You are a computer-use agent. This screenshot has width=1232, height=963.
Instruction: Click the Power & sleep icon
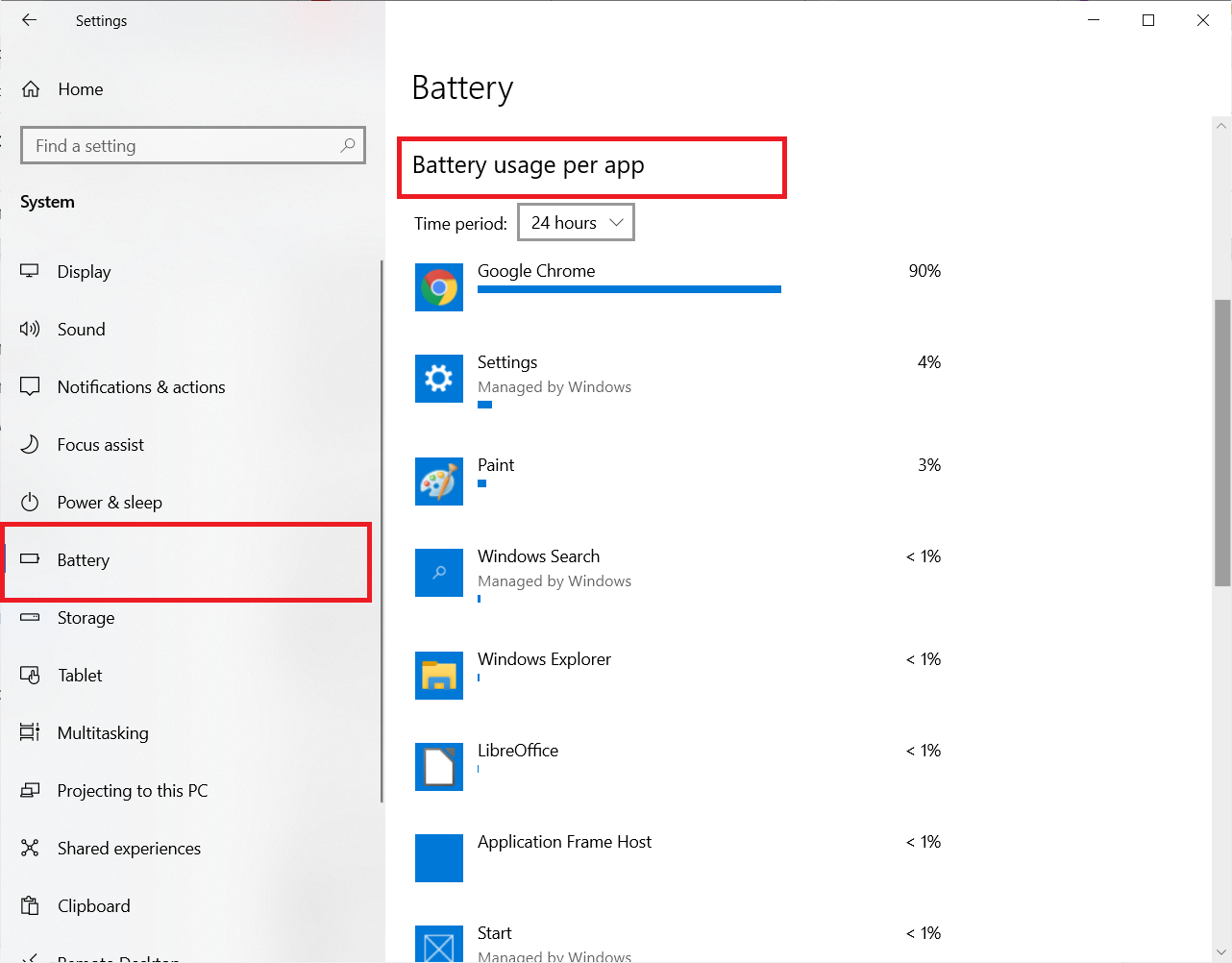[x=30, y=502]
